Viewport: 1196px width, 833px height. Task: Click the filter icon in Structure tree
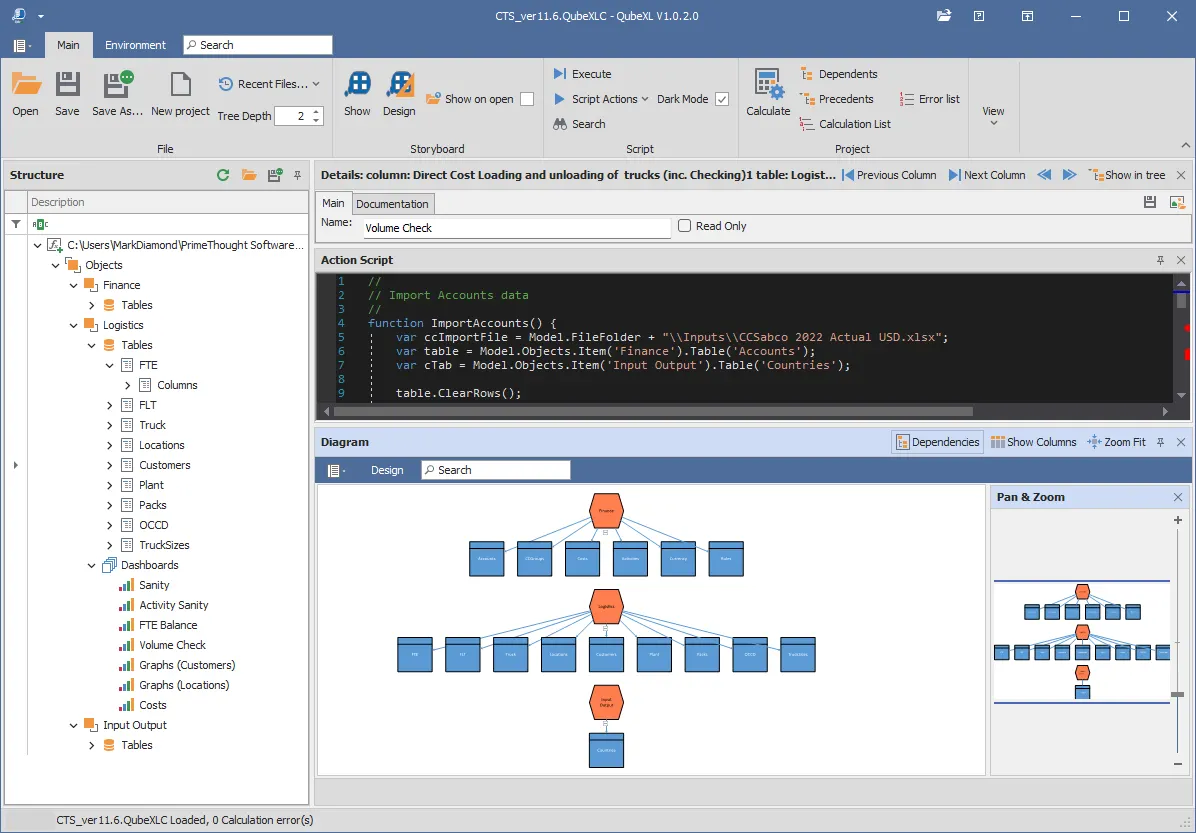click(16, 224)
